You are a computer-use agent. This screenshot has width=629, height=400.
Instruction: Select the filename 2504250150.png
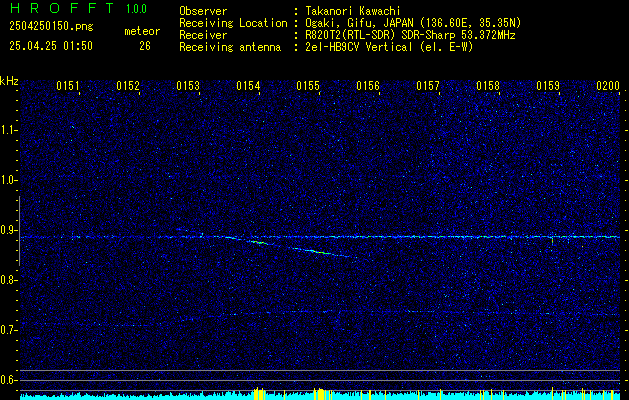tap(51, 27)
